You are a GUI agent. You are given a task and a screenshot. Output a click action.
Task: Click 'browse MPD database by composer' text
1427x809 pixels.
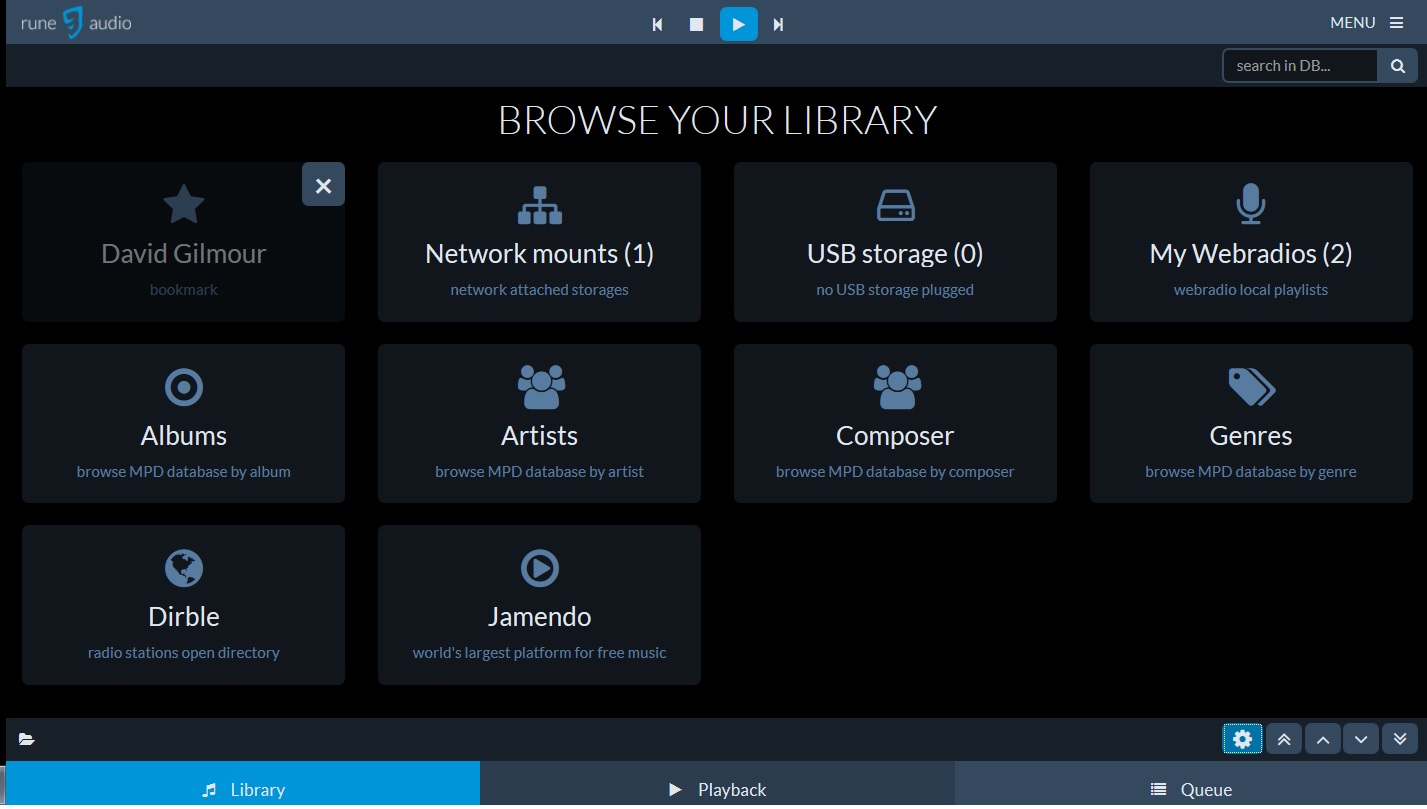click(x=895, y=472)
